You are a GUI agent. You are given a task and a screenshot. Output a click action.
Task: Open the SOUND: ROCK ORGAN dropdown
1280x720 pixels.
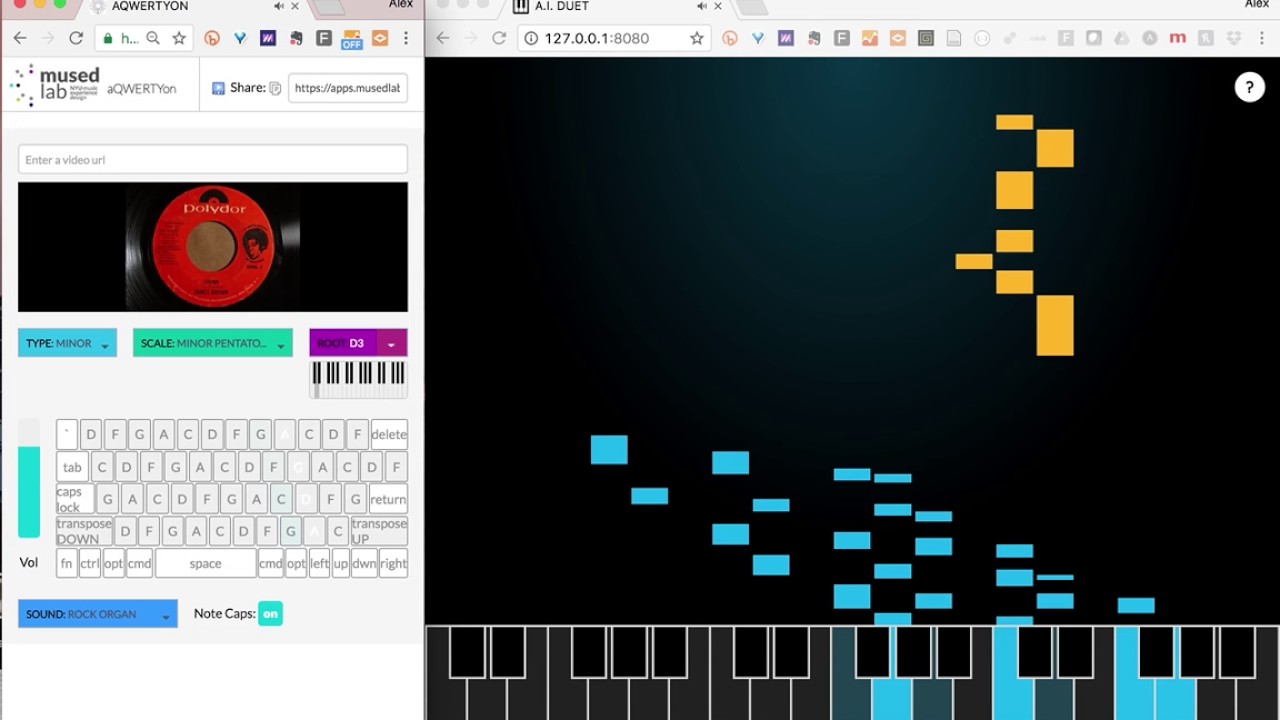click(98, 614)
